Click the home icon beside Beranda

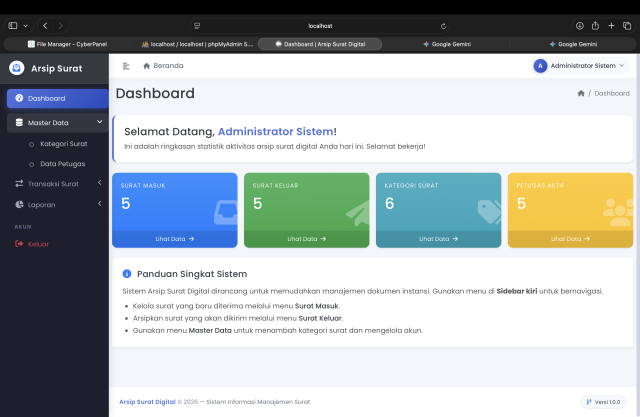pos(147,66)
